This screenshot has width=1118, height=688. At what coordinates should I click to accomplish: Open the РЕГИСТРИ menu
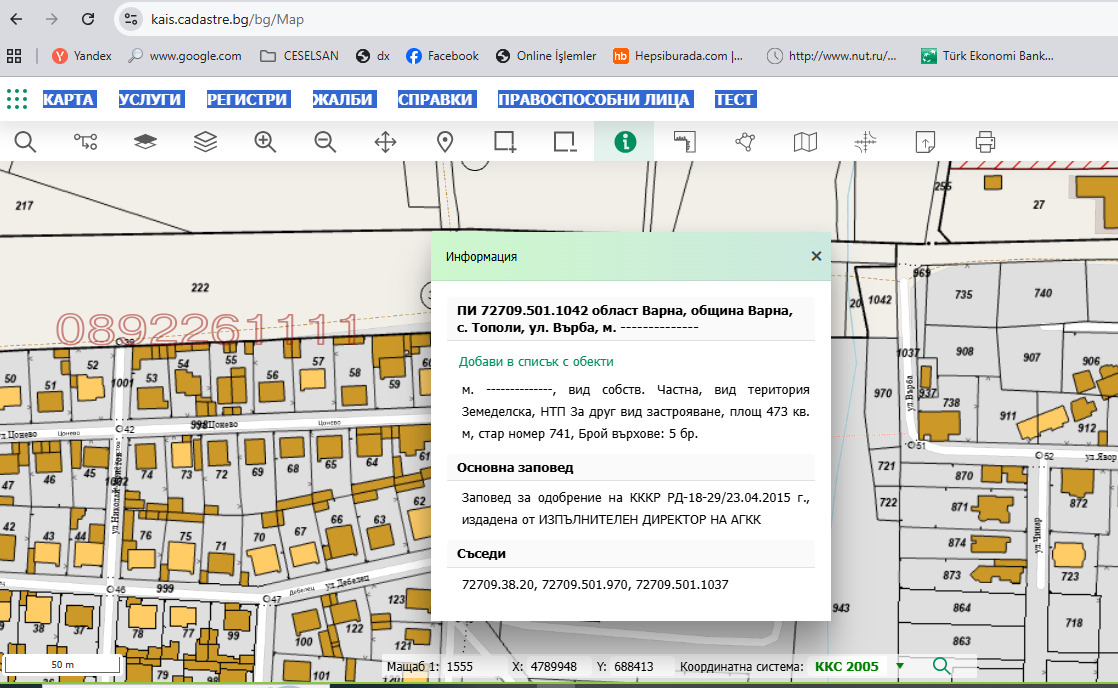[x=248, y=99]
